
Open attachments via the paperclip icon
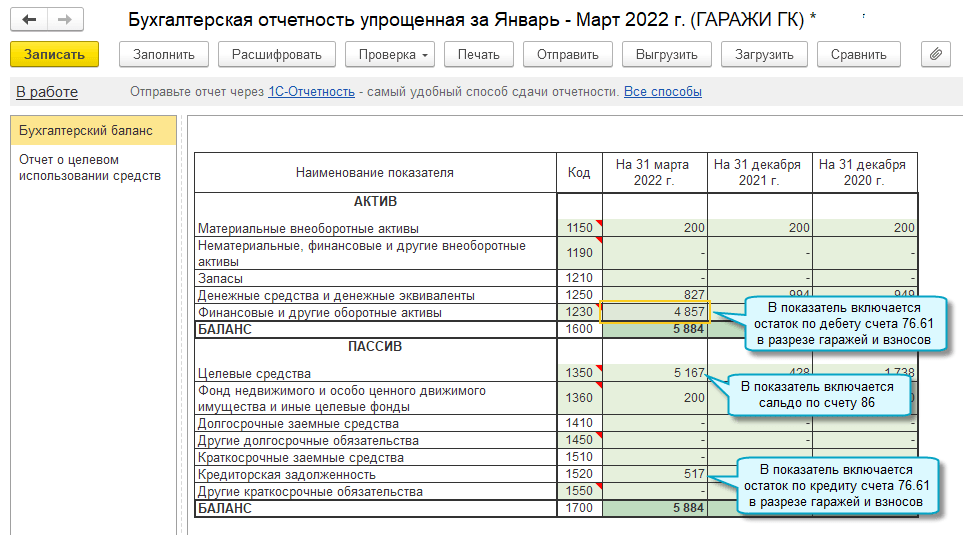click(x=935, y=55)
